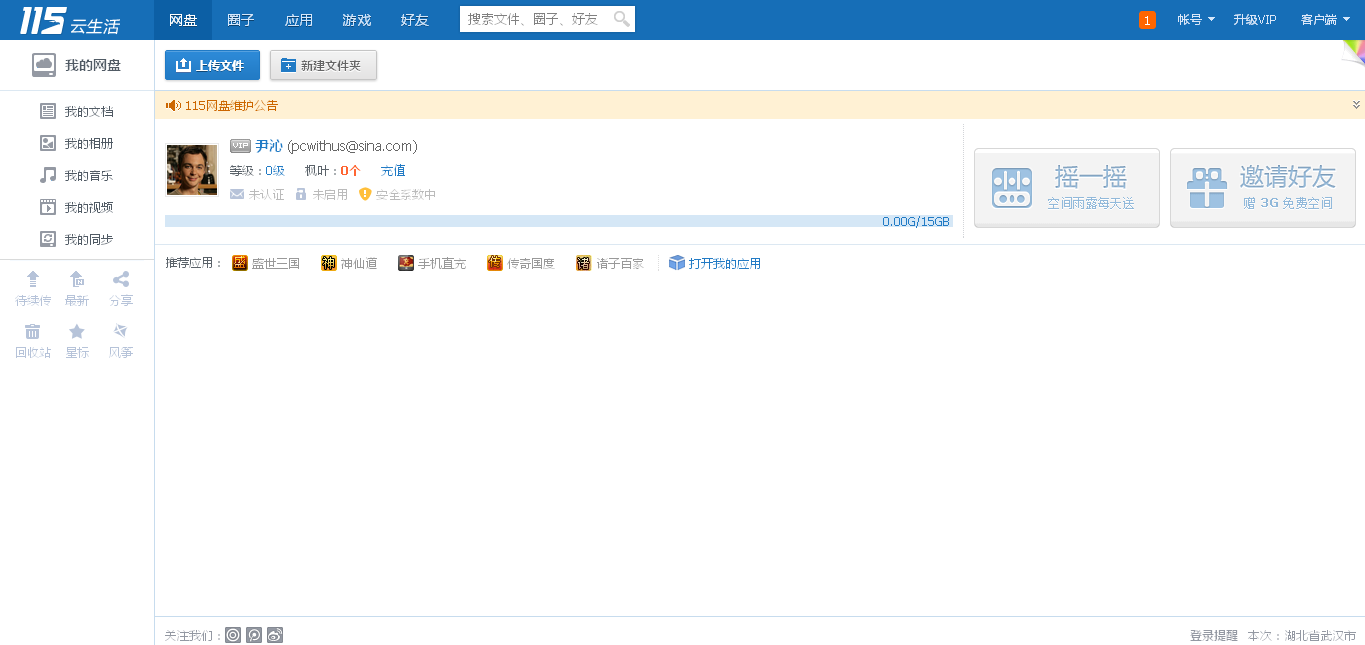Open the 分享 share icon
The image size is (1365, 645).
[121, 288]
